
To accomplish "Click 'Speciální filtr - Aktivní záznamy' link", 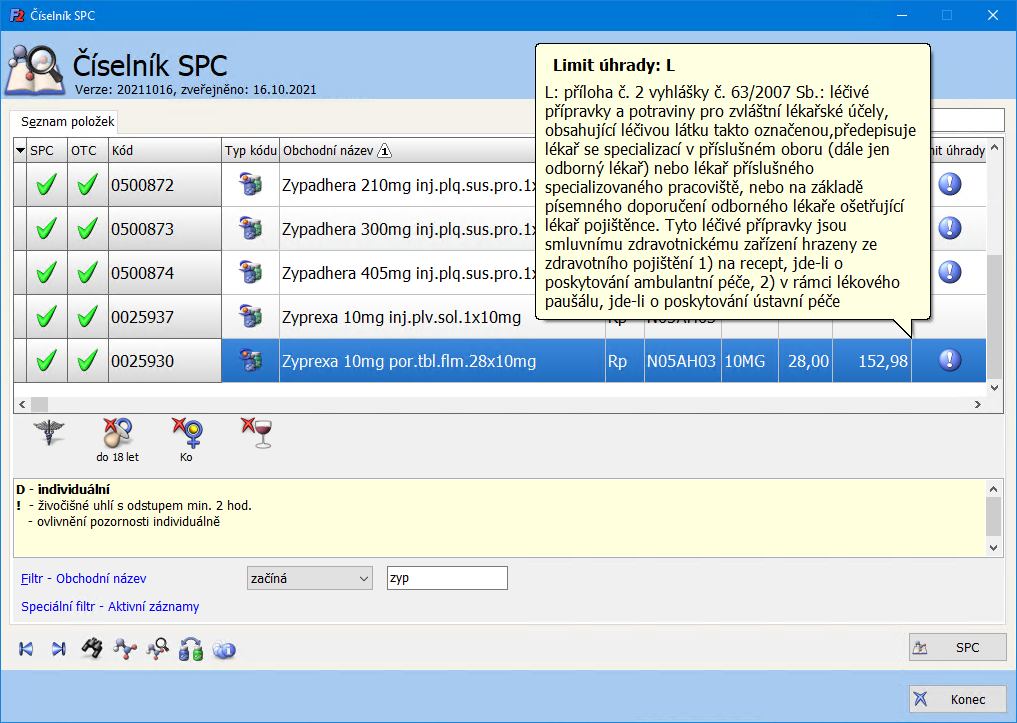I will click(110, 606).
